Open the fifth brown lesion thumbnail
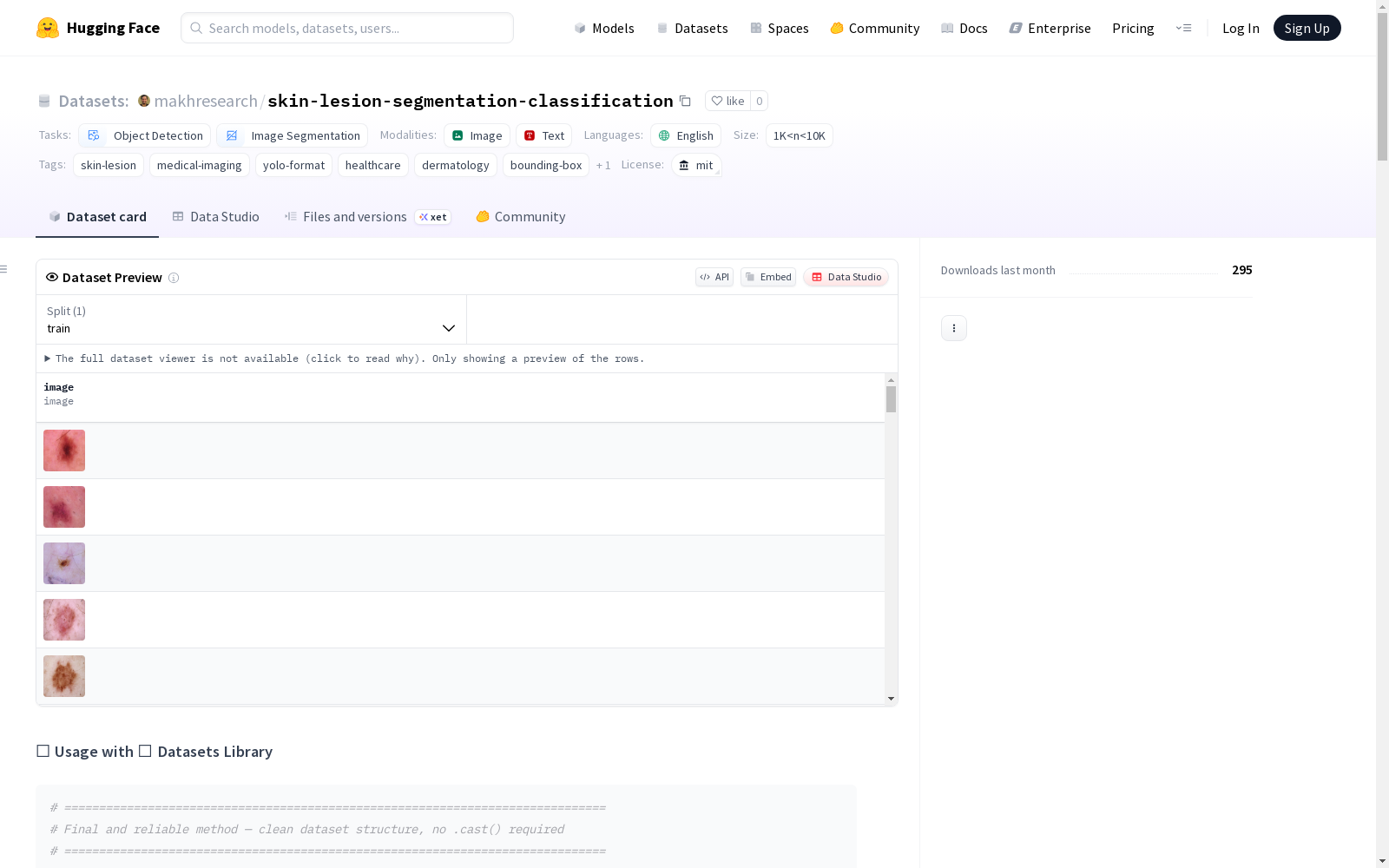Viewport: 1389px width, 868px height. coord(64,676)
